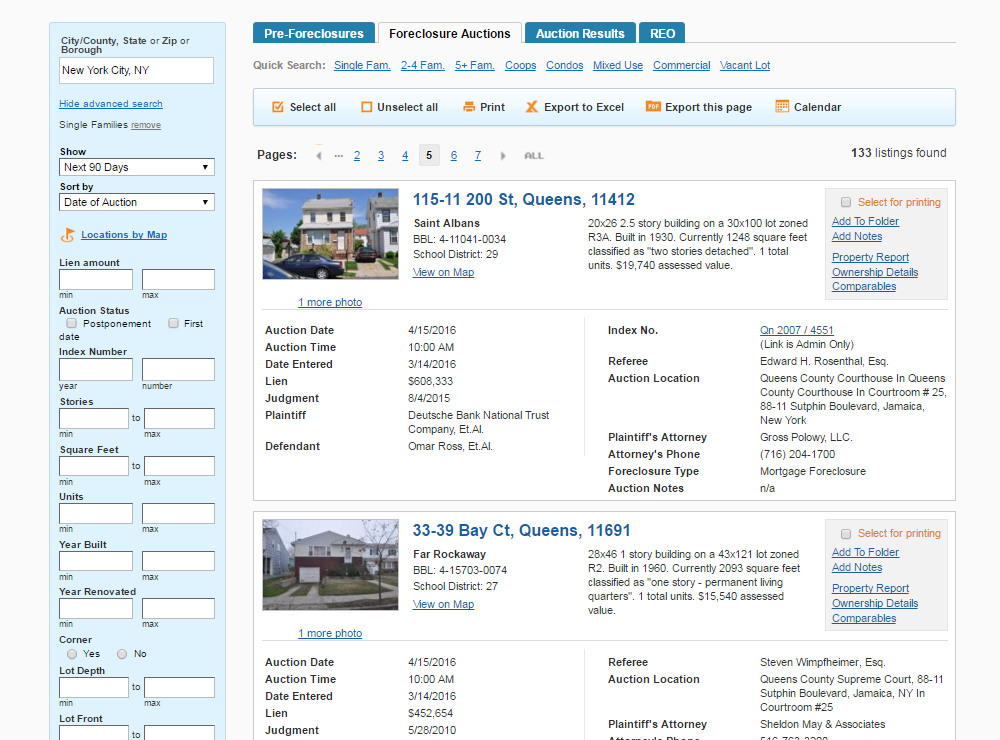Go to previous page using arrow
This screenshot has height=740, width=1000.
pos(318,156)
